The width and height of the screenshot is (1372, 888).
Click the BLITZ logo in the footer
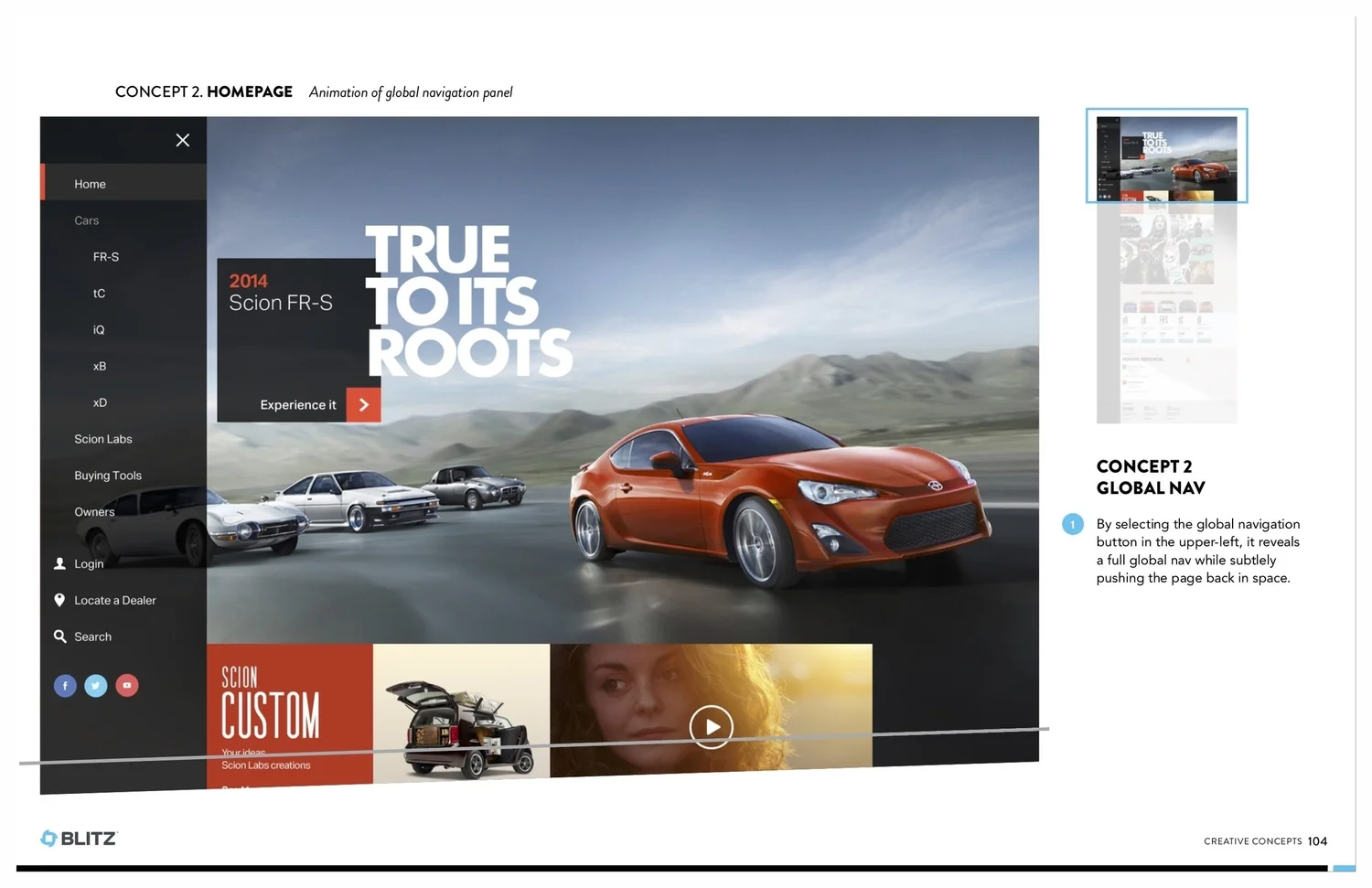(x=79, y=839)
